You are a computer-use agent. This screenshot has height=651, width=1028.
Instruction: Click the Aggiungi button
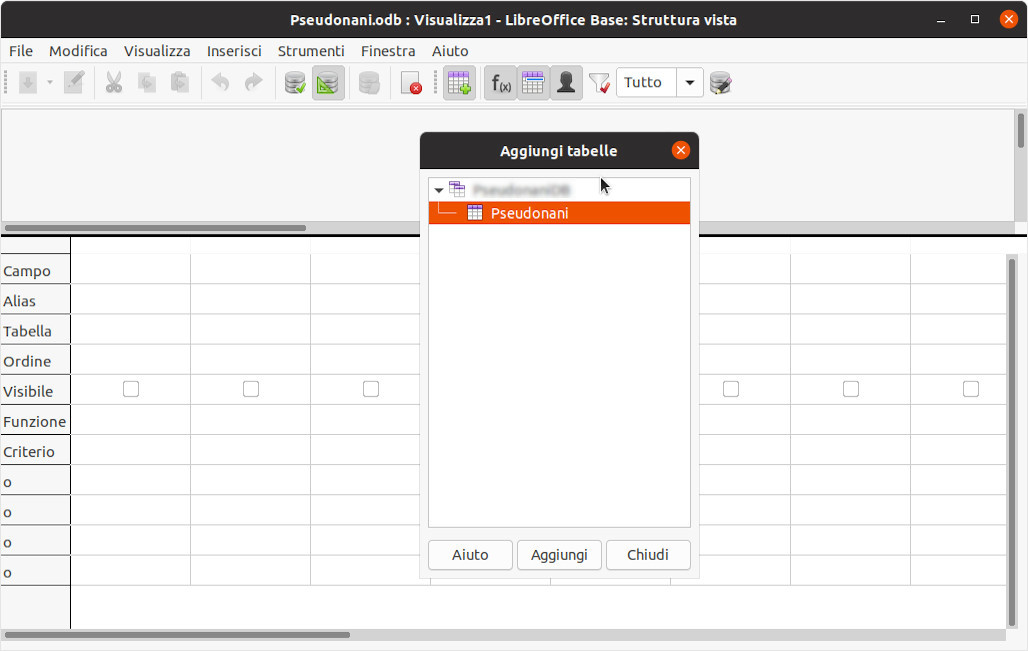559,555
